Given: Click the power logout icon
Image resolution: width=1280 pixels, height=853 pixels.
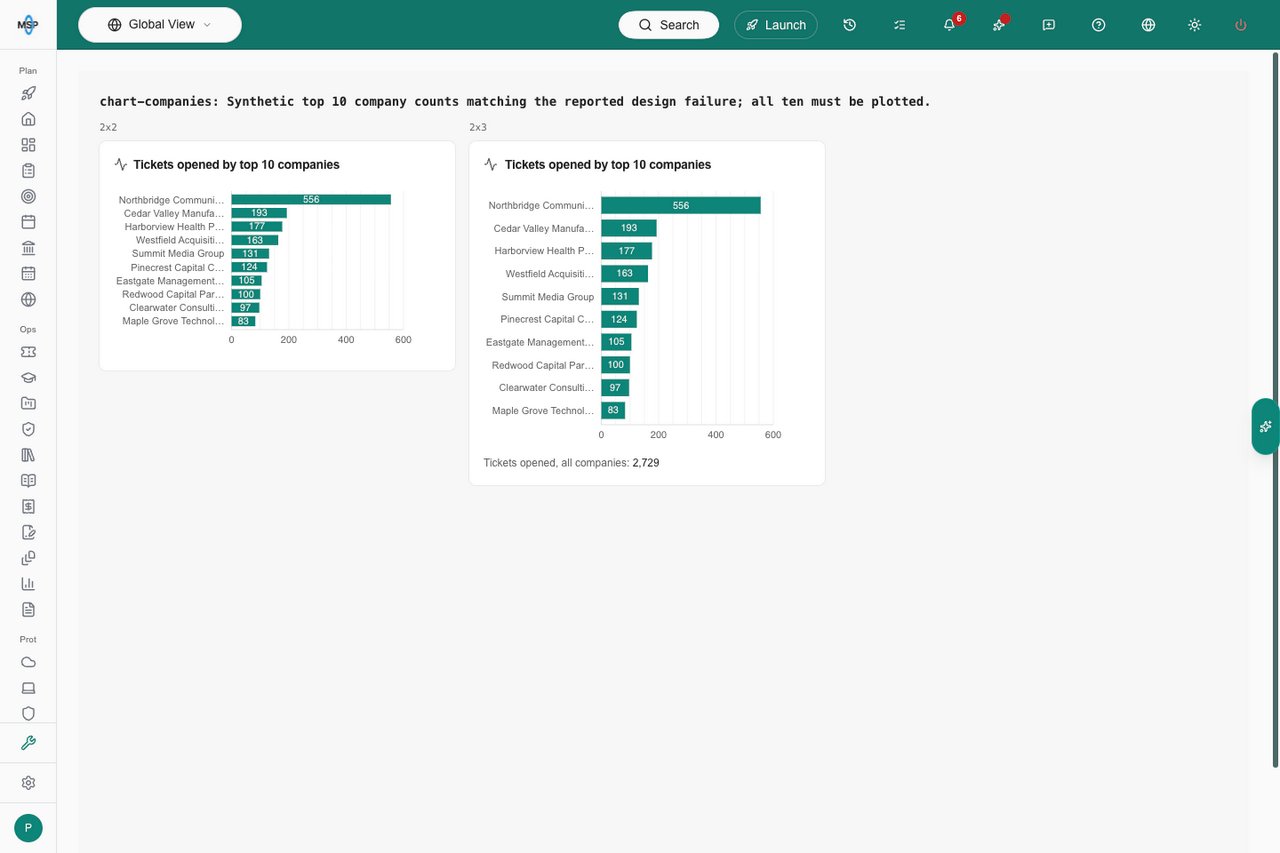Looking at the screenshot, I should pyautogui.click(x=1241, y=25).
